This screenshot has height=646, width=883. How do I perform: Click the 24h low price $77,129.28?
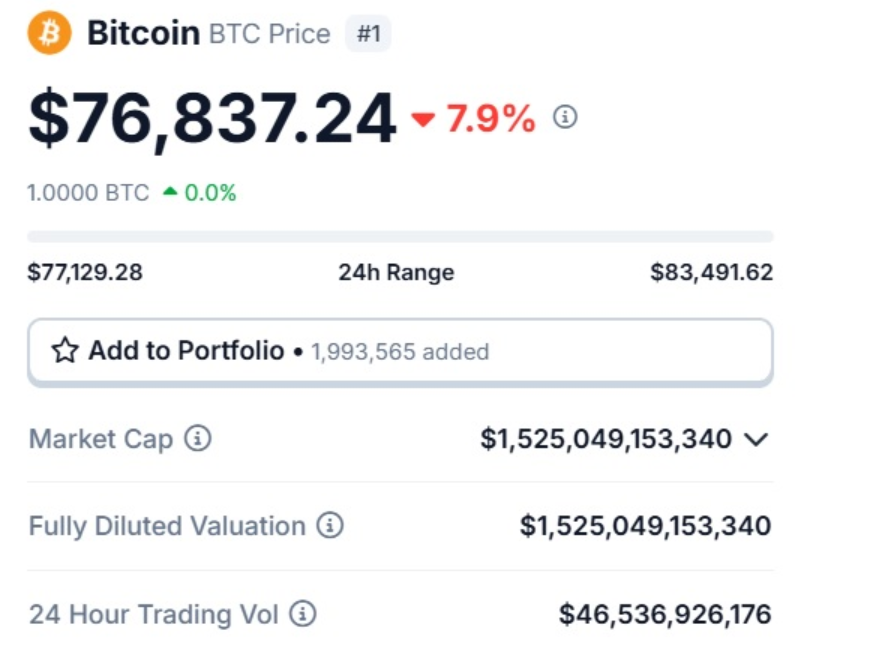[x=85, y=272]
